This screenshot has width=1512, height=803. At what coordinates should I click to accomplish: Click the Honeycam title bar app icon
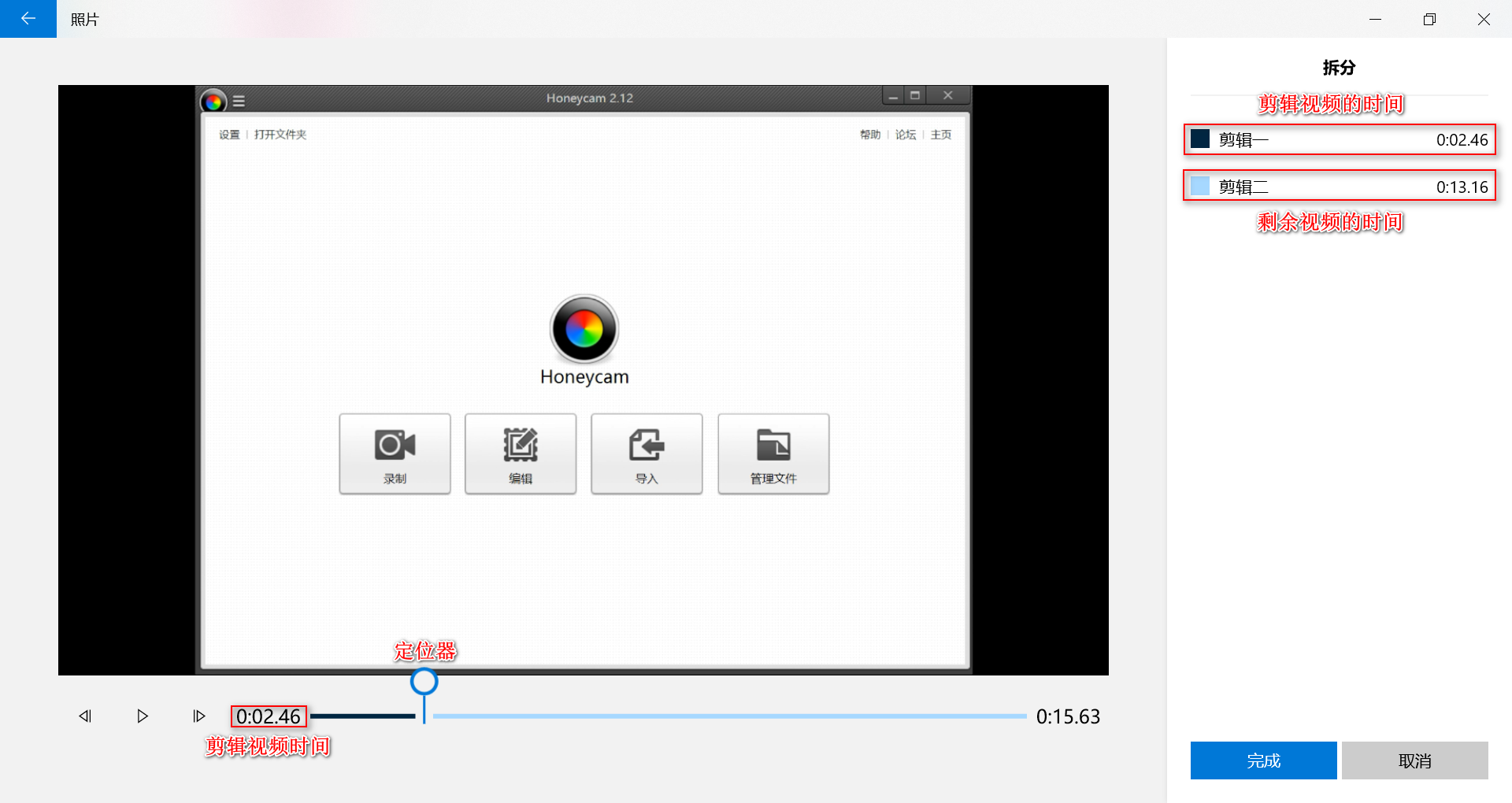pos(213,101)
